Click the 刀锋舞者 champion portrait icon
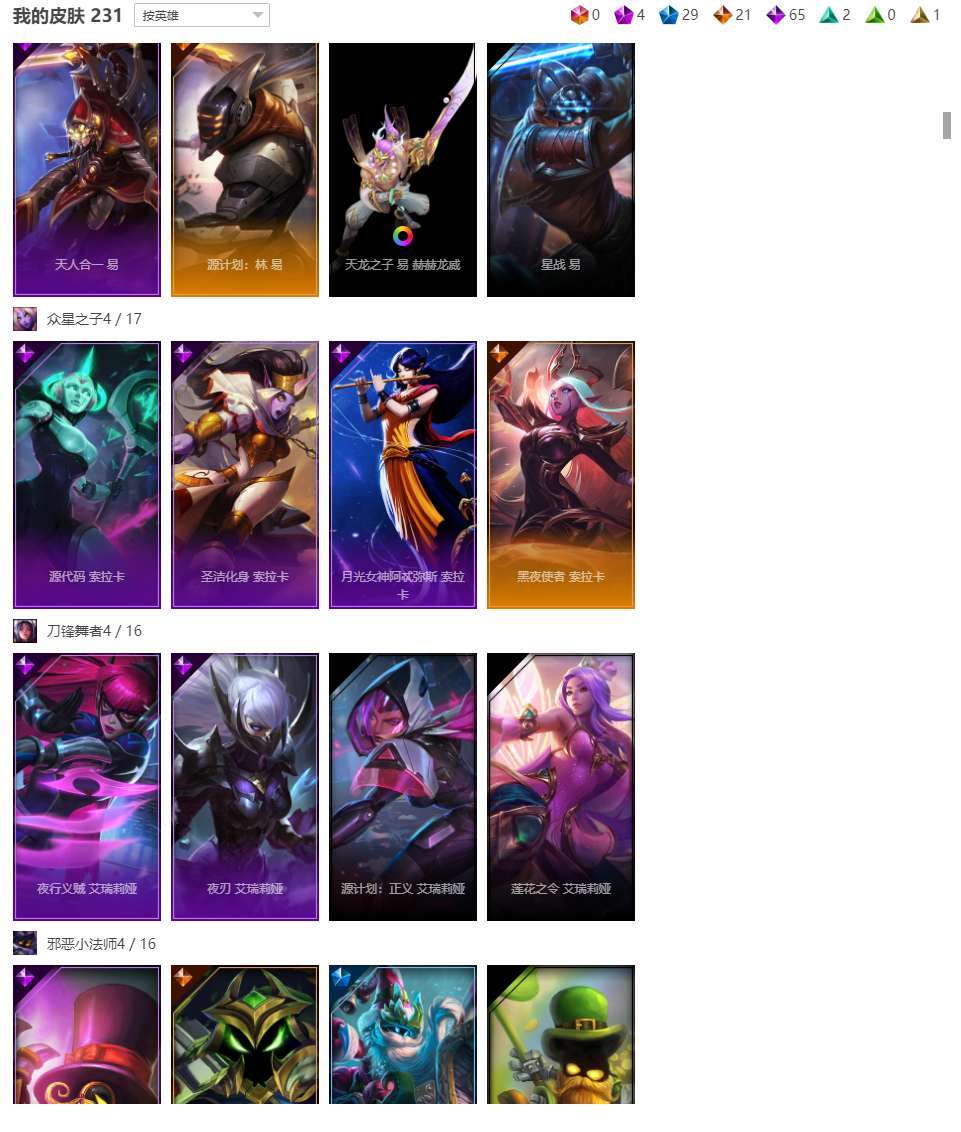 (x=25, y=631)
